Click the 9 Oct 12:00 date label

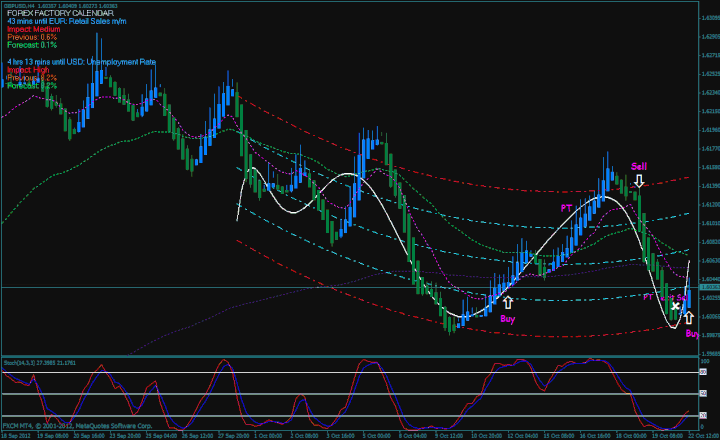[x=449, y=435]
